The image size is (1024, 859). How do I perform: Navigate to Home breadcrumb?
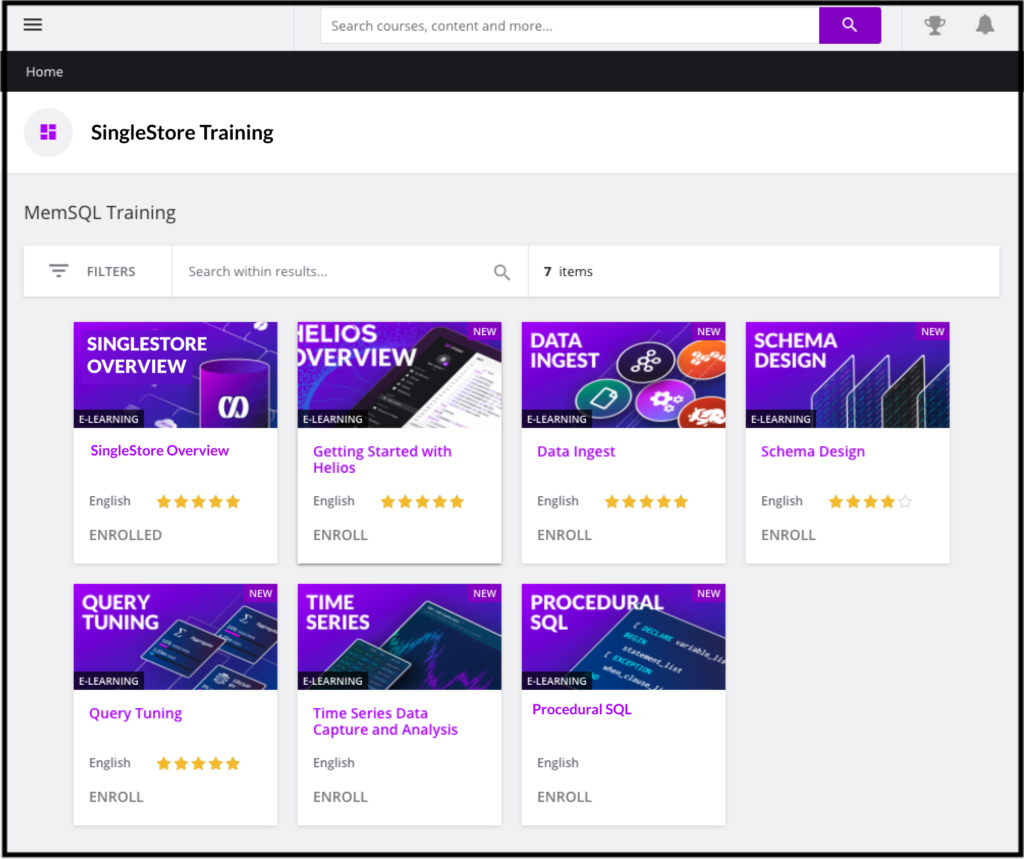pos(44,72)
